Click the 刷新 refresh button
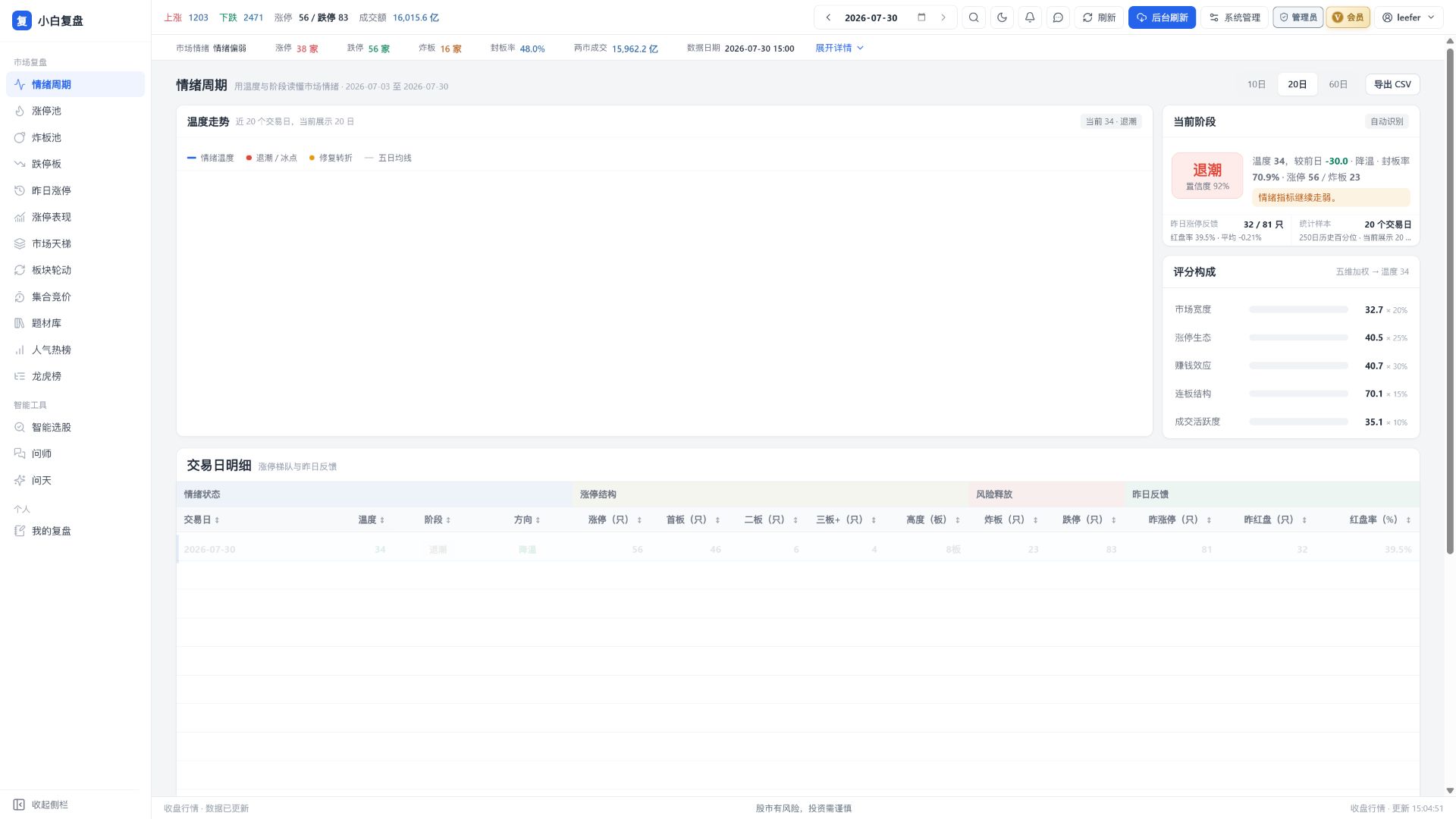Viewport: 1456px width, 819px height. click(x=1099, y=17)
